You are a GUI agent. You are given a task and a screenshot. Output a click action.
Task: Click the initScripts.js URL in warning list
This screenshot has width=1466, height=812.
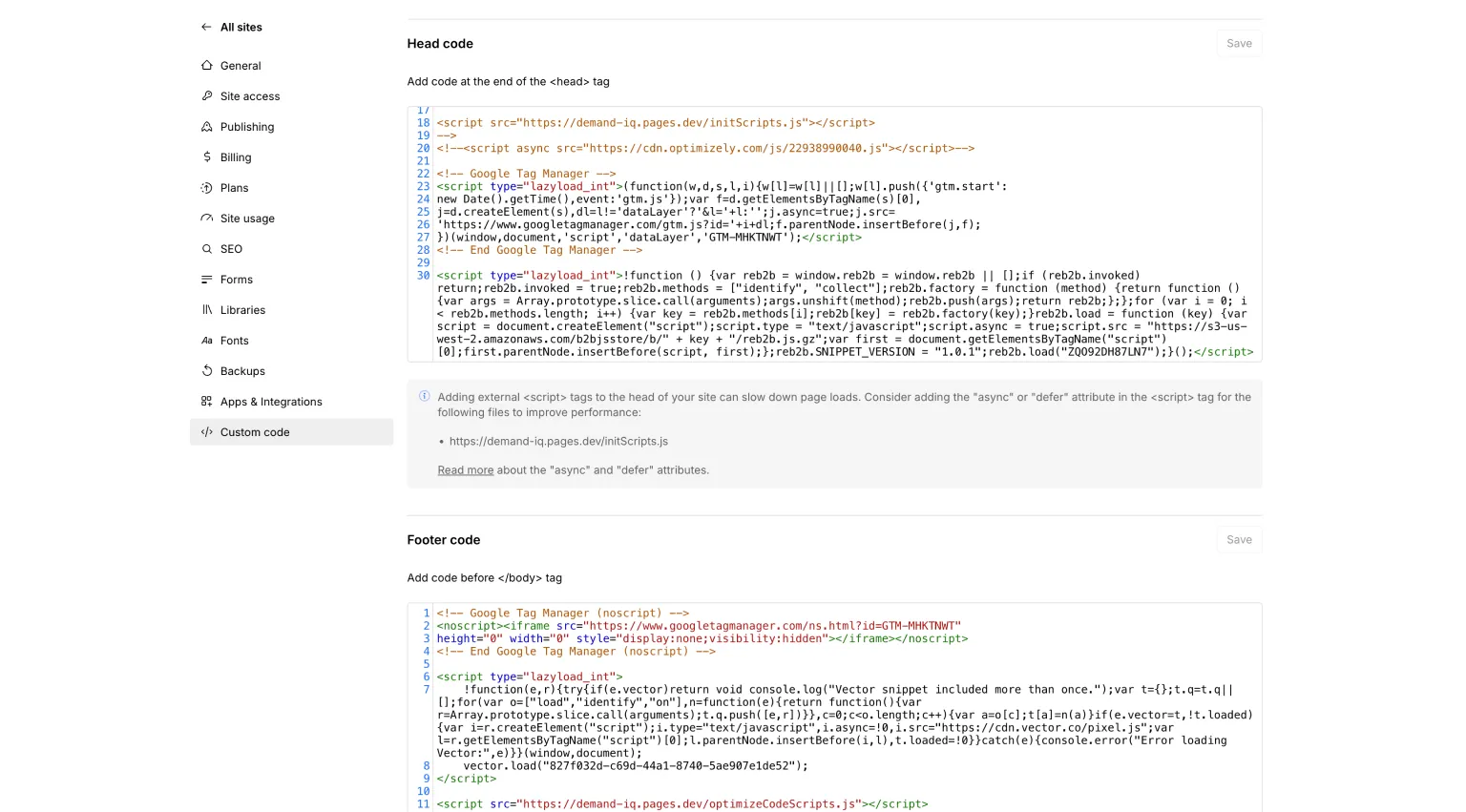click(x=558, y=442)
